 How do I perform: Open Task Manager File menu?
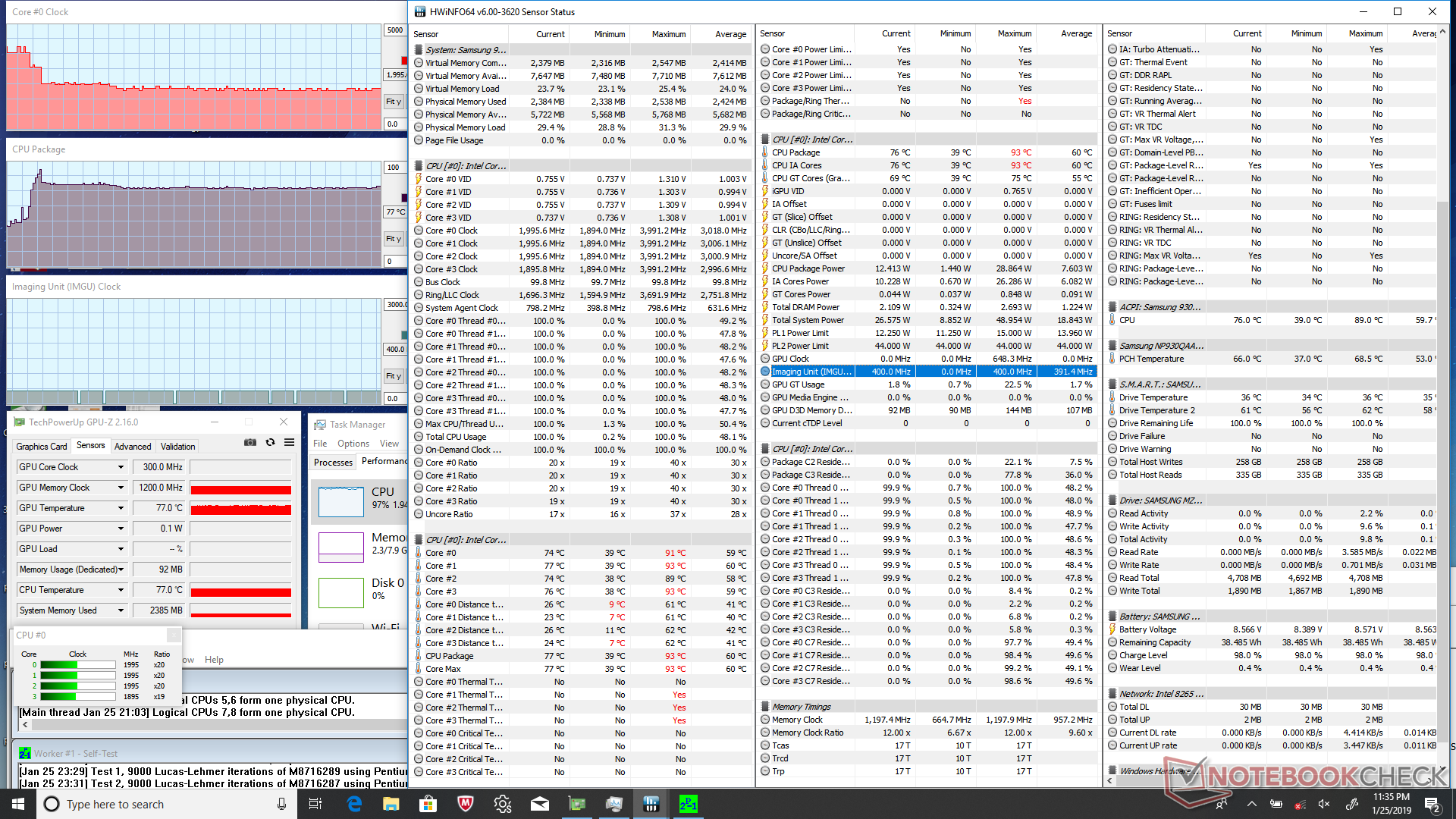320,444
